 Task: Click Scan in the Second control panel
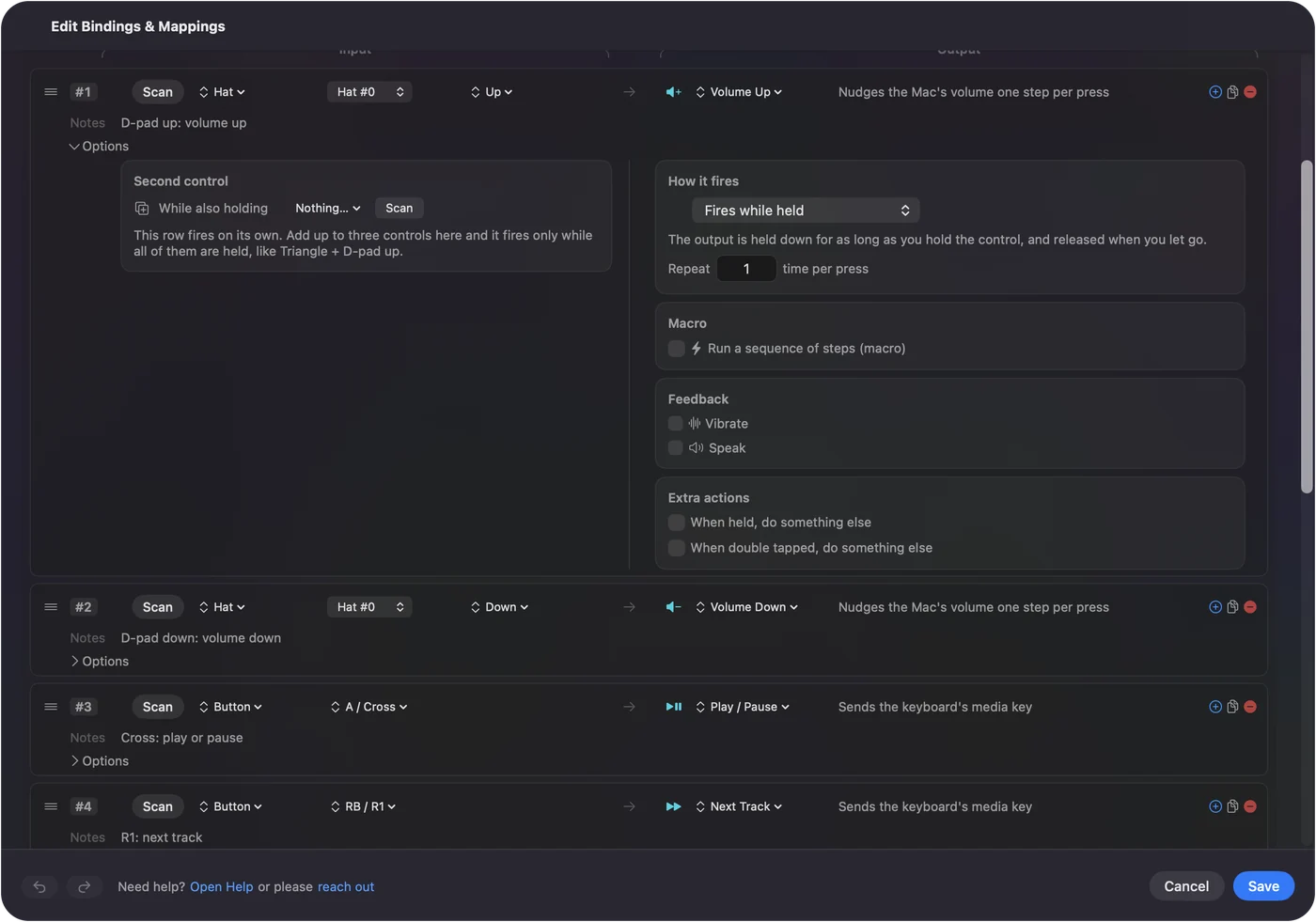(399, 209)
